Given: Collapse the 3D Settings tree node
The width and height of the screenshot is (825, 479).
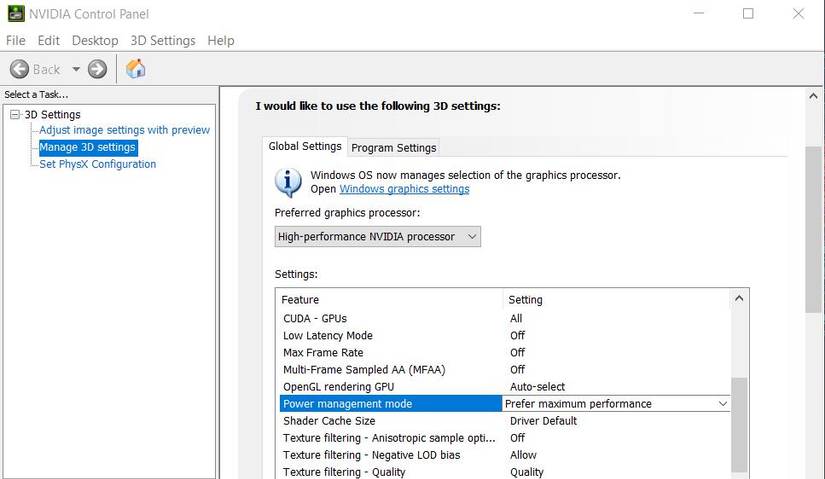Looking at the screenshot, I should pyautogui.click(x=14, y=115).
